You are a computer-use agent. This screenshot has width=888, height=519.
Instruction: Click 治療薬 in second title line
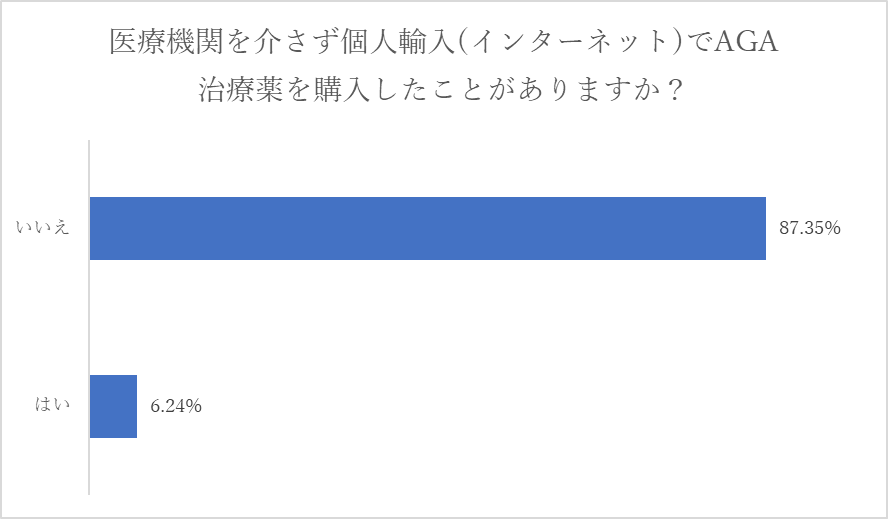241,90
